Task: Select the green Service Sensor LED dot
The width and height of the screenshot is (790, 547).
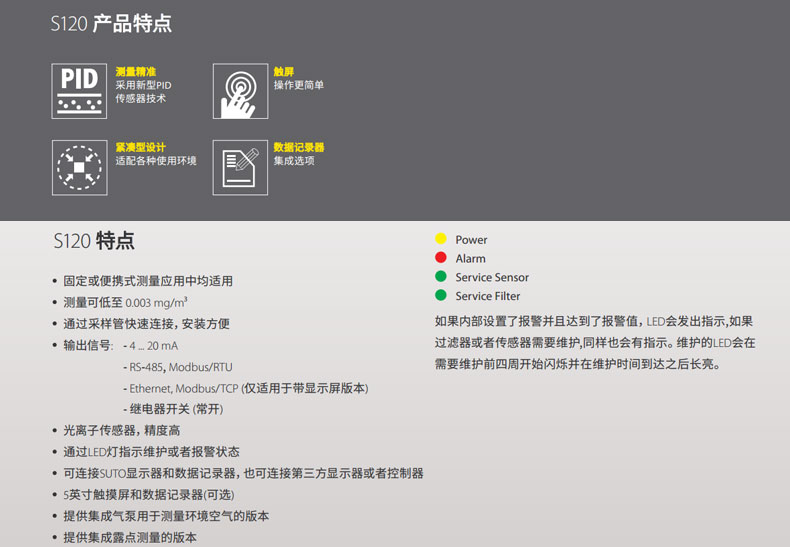Action: 440,277
